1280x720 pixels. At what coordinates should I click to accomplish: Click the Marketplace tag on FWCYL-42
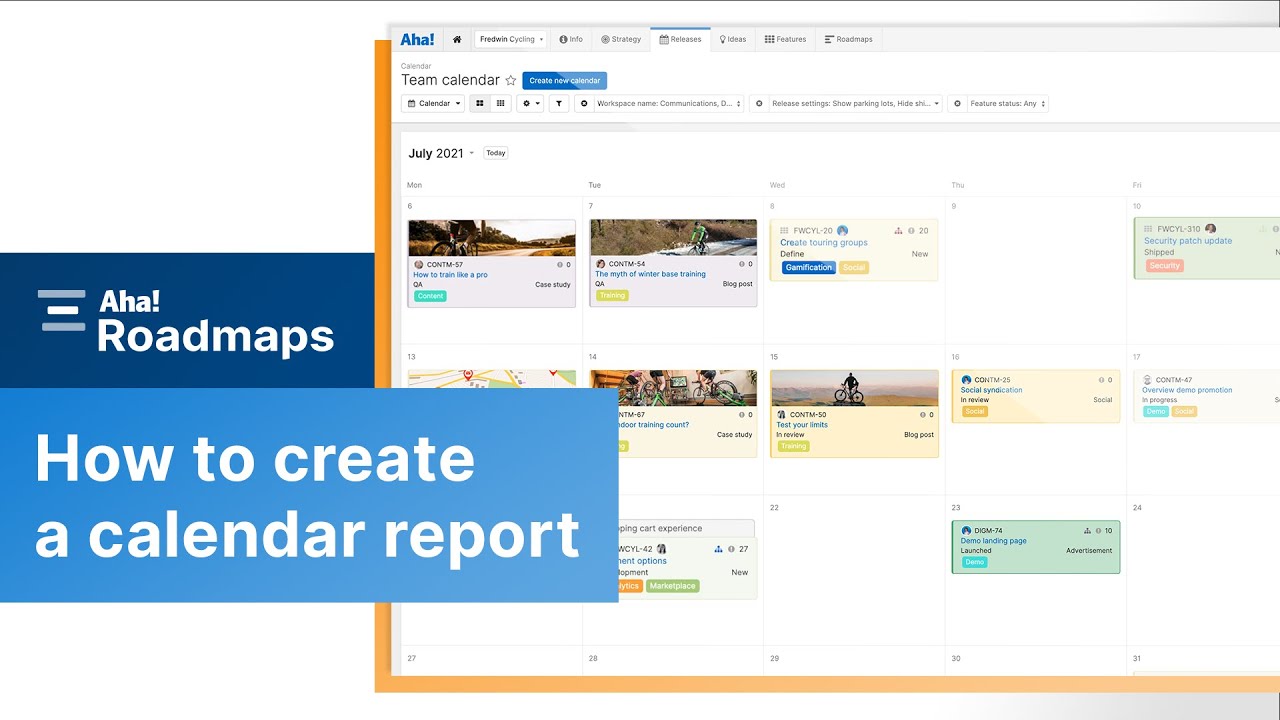(672, 586)
